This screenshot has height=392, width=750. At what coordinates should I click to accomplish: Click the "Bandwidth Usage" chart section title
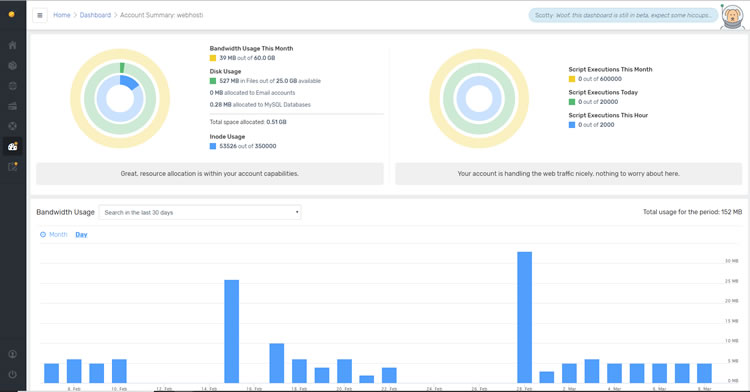pyautogui.click(x=66, y=212)
